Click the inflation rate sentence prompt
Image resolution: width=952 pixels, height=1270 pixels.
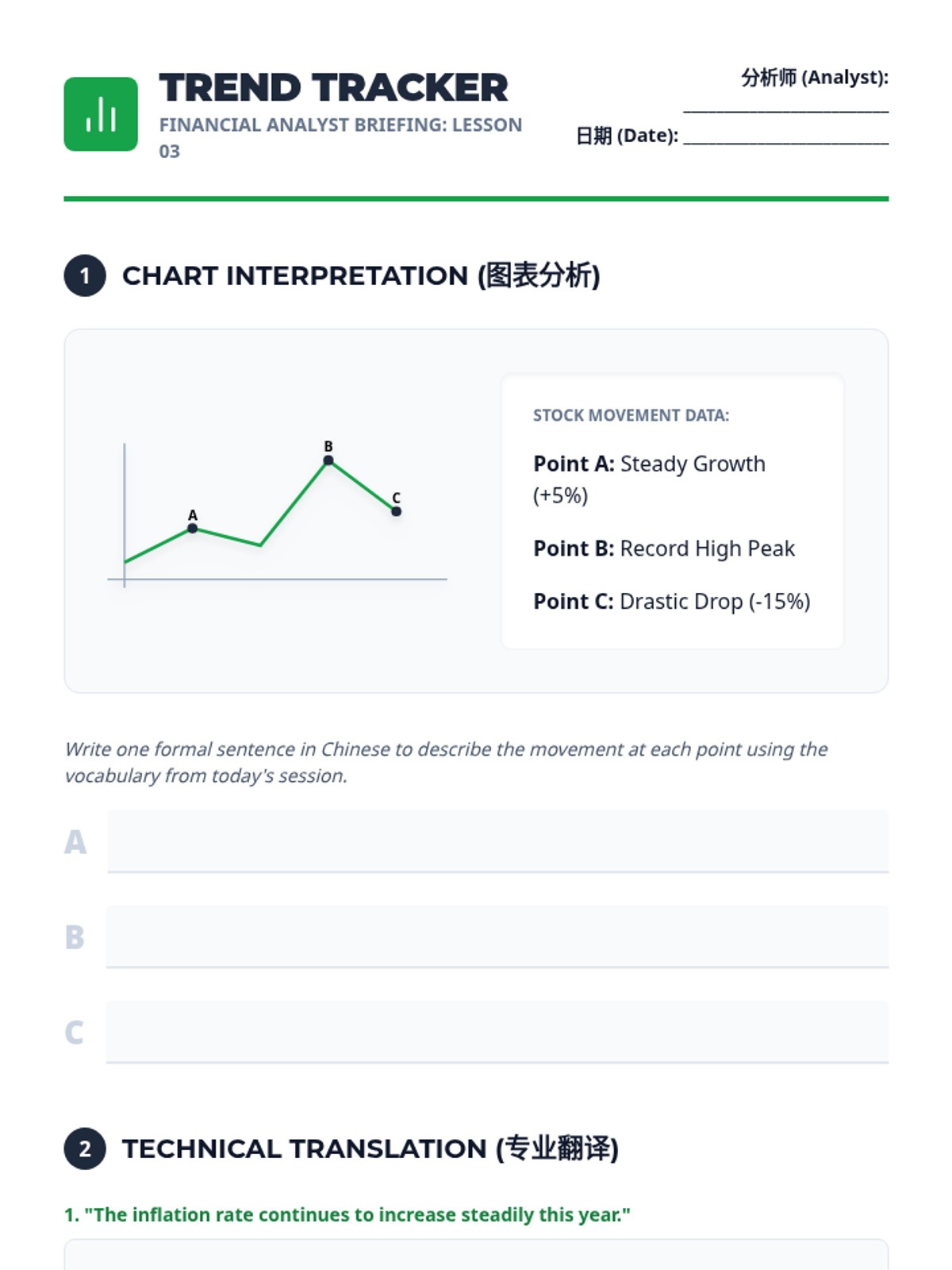(347, 1214)
